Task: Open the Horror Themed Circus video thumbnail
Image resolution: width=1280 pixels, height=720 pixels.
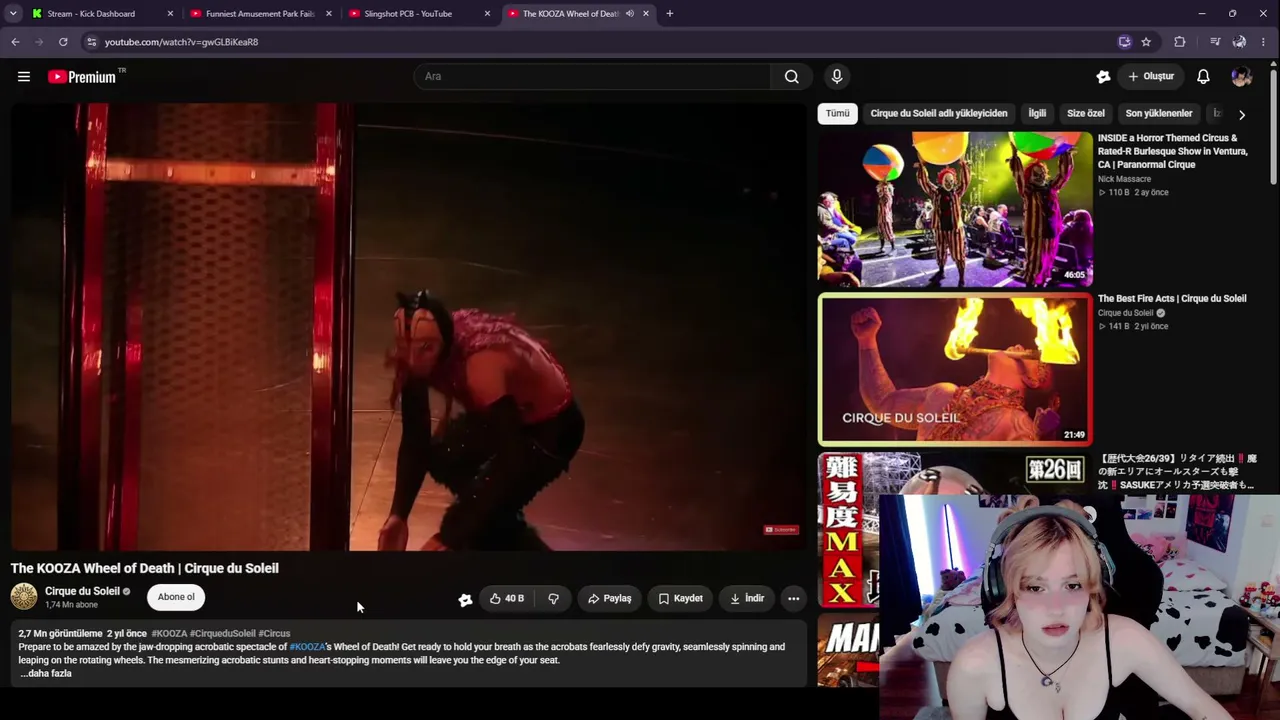Action: (955, 210)
